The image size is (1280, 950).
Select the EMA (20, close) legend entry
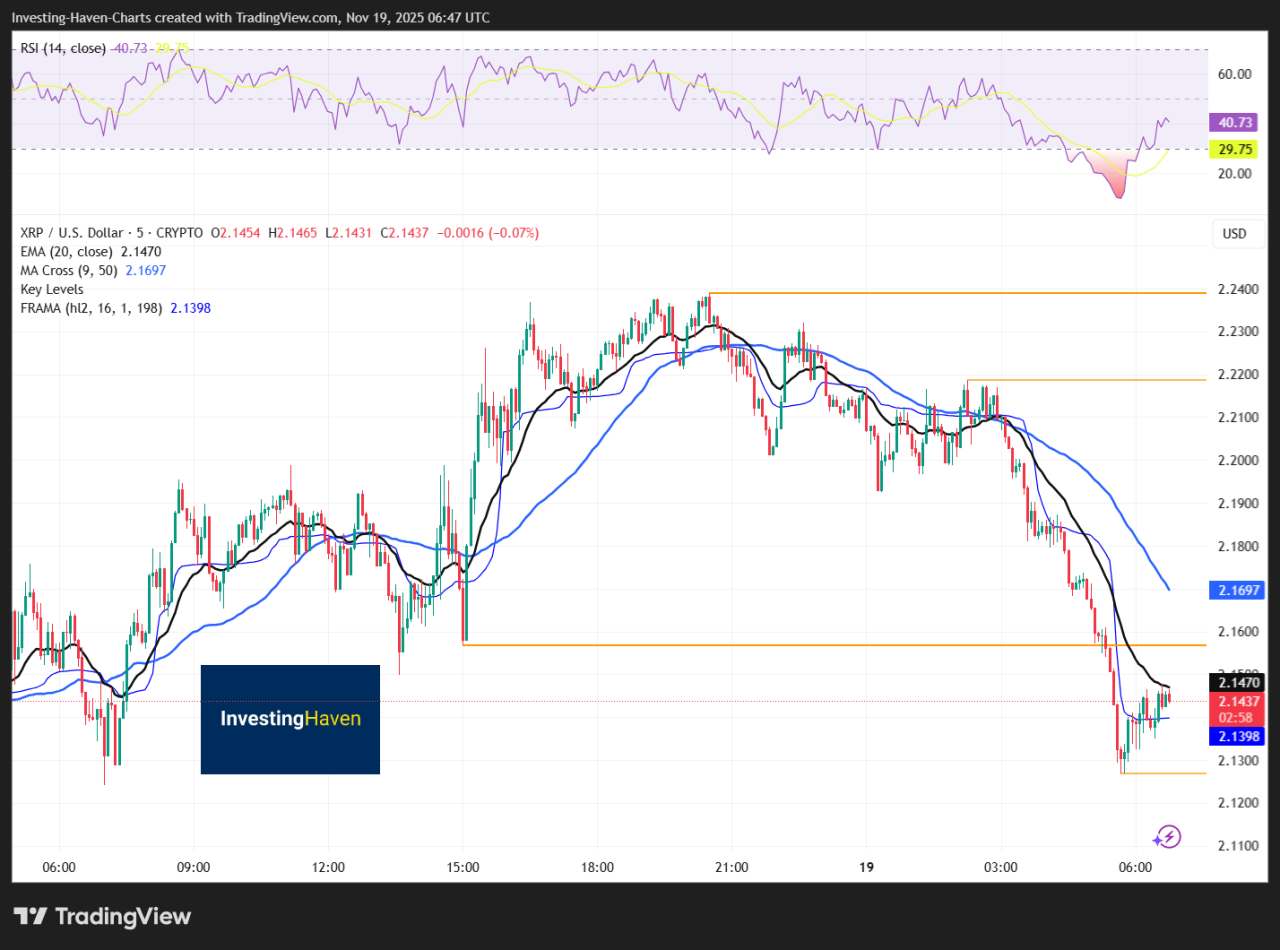66,252
